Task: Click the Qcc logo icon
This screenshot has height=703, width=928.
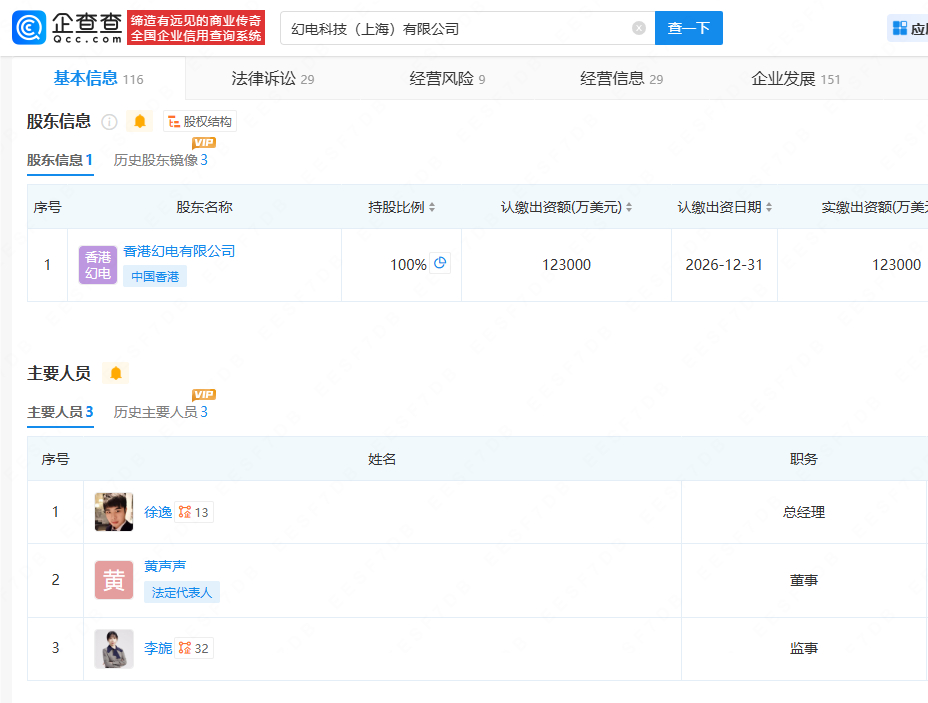Action: (x=29, y=28)
